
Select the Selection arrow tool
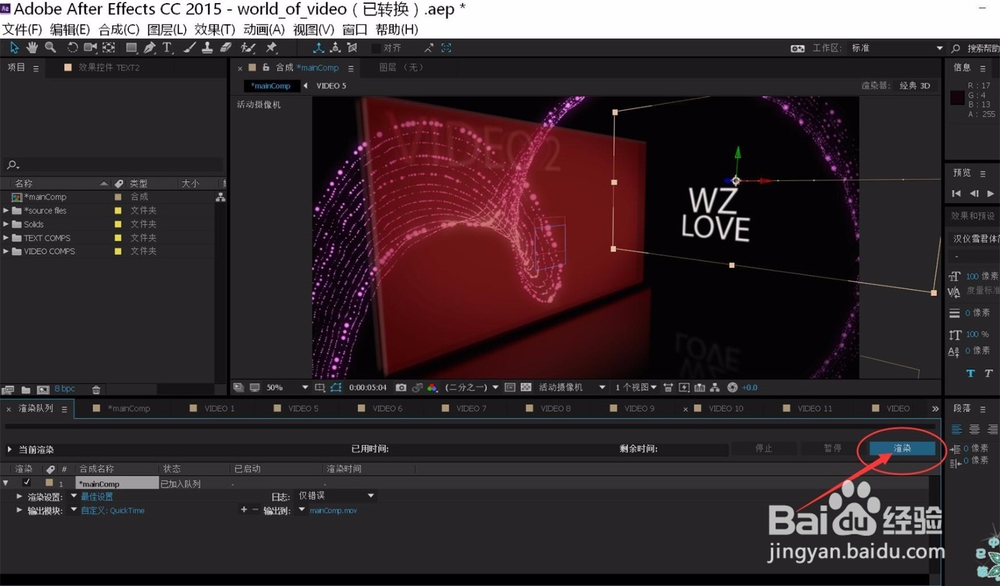[14, 48]
